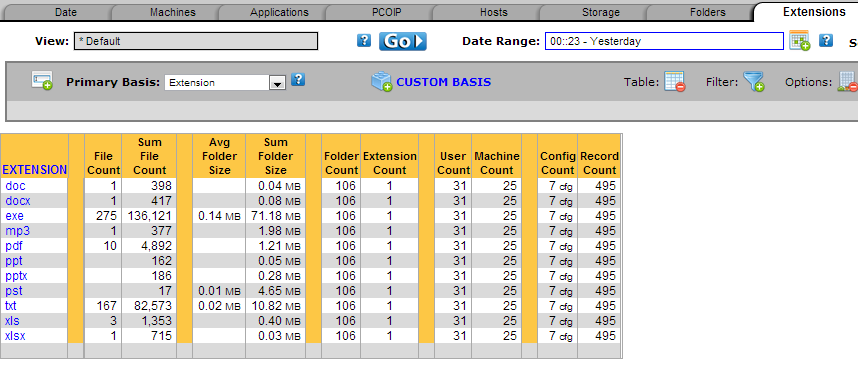Open the Primary Basis Extension dropdown
The image size is (858, 373).
click(x=225, y=83)
